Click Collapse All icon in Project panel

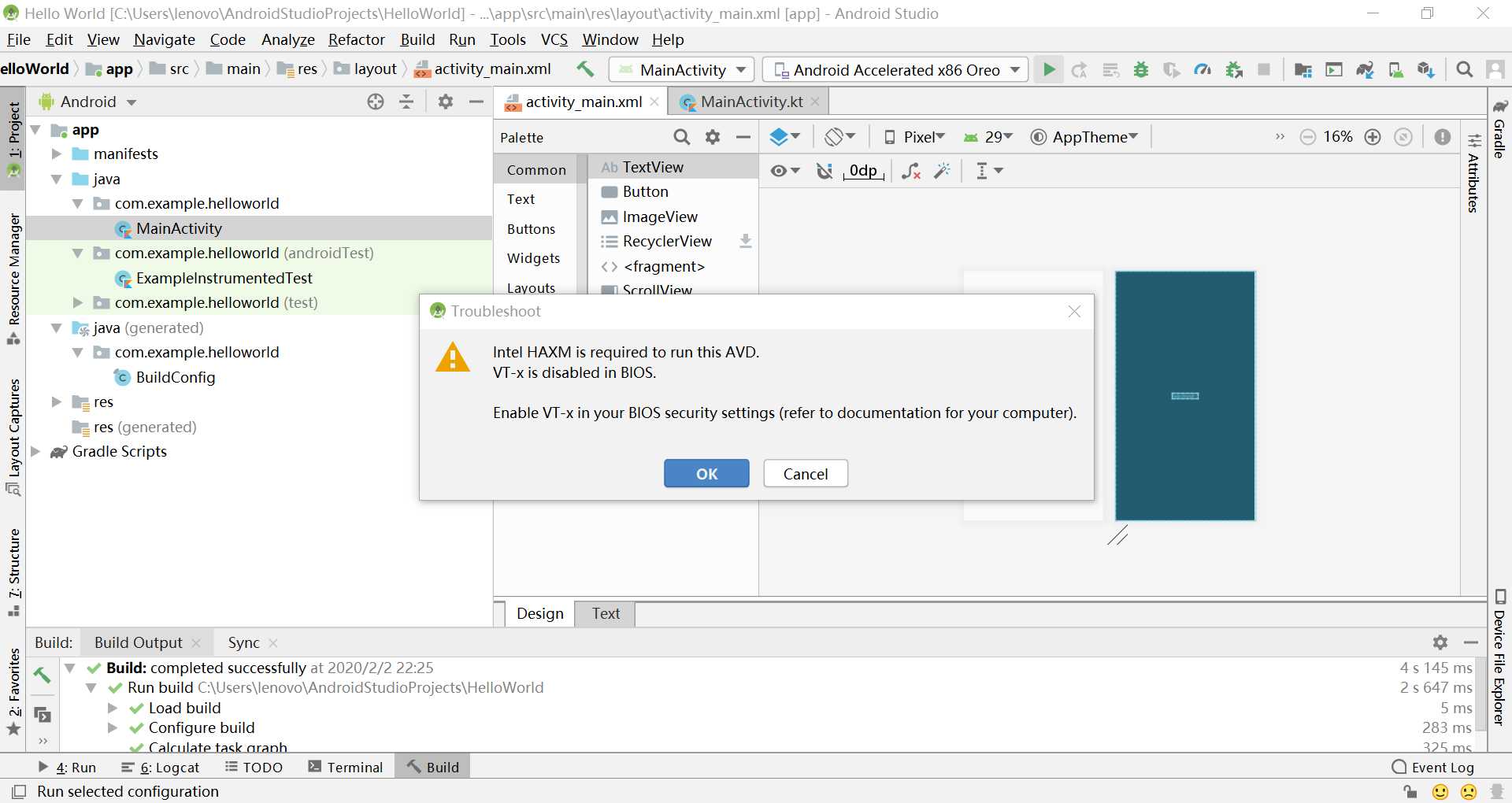(406, 102)
